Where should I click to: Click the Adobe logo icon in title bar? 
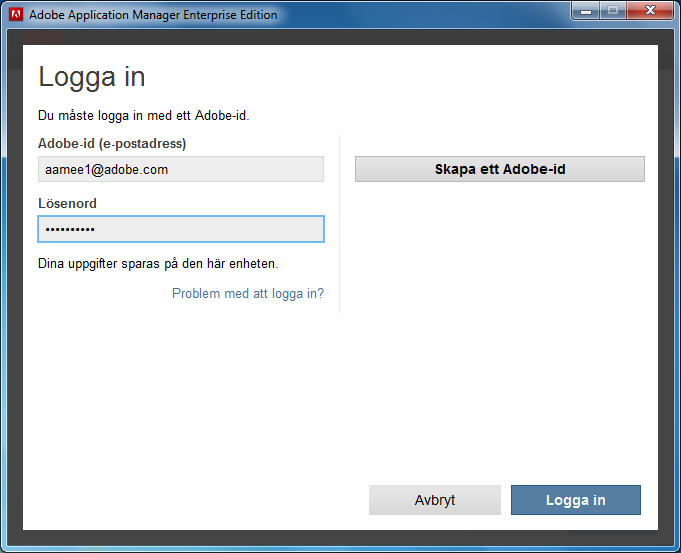click(16, 14)
